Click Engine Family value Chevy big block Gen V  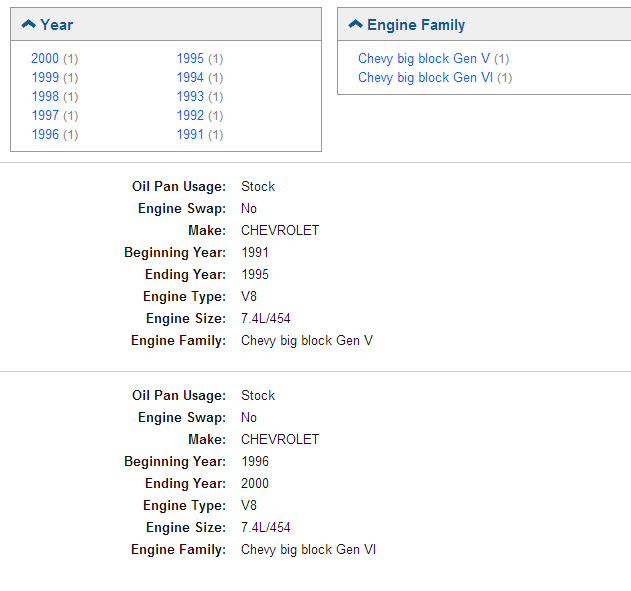tap(307, 341)
